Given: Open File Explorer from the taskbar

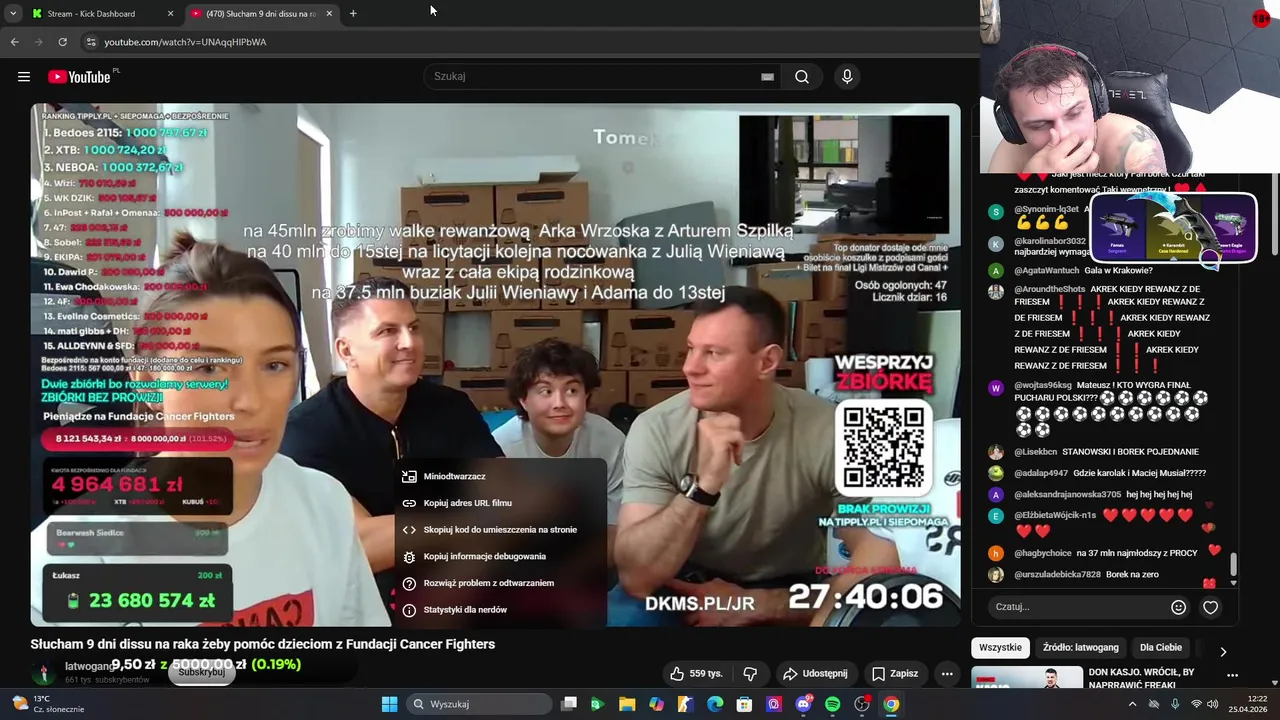Looking at the screenshot, I should [627, 704].
